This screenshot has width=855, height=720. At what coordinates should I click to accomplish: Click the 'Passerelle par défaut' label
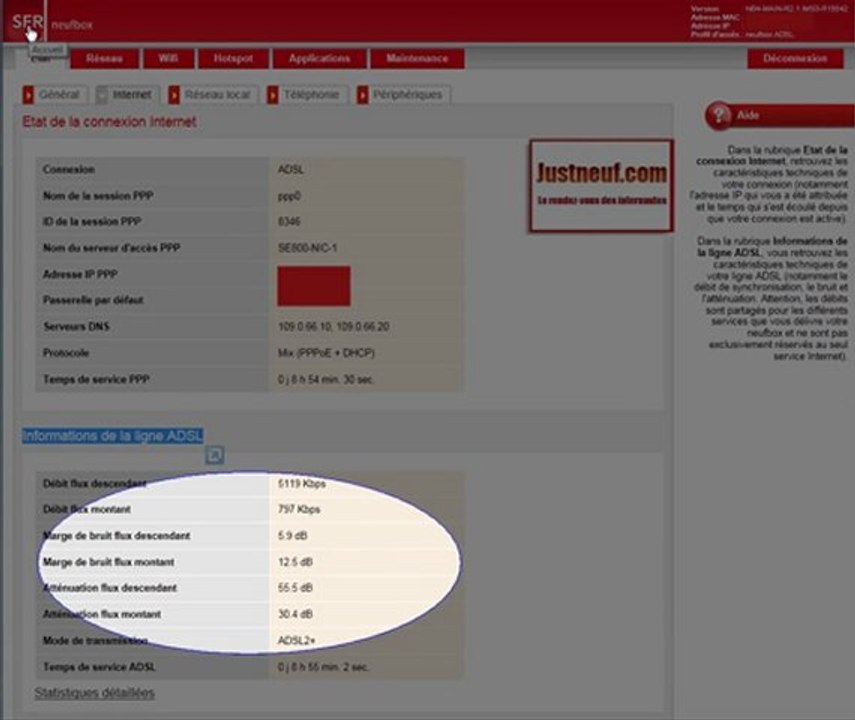coord(93,300)
